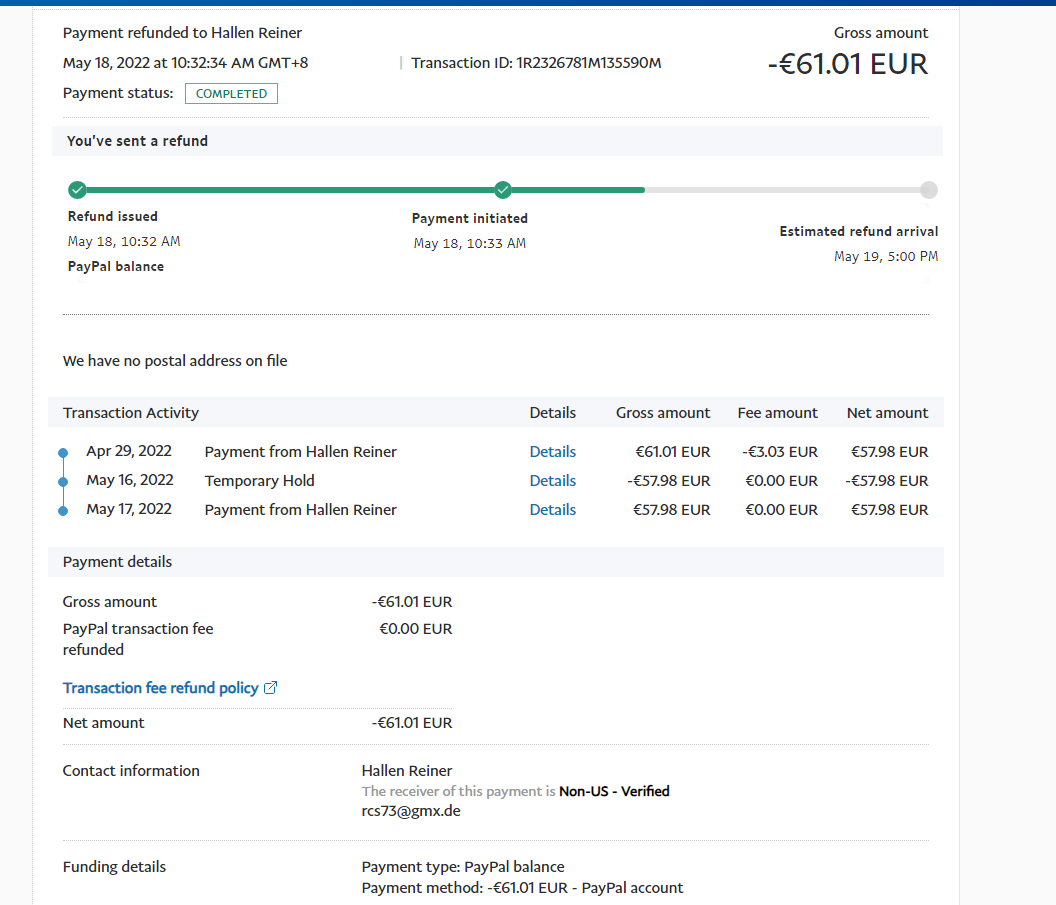Click the Payment details section header
This screenshot has height=905, width=1056.
click(x=117, y=562)
